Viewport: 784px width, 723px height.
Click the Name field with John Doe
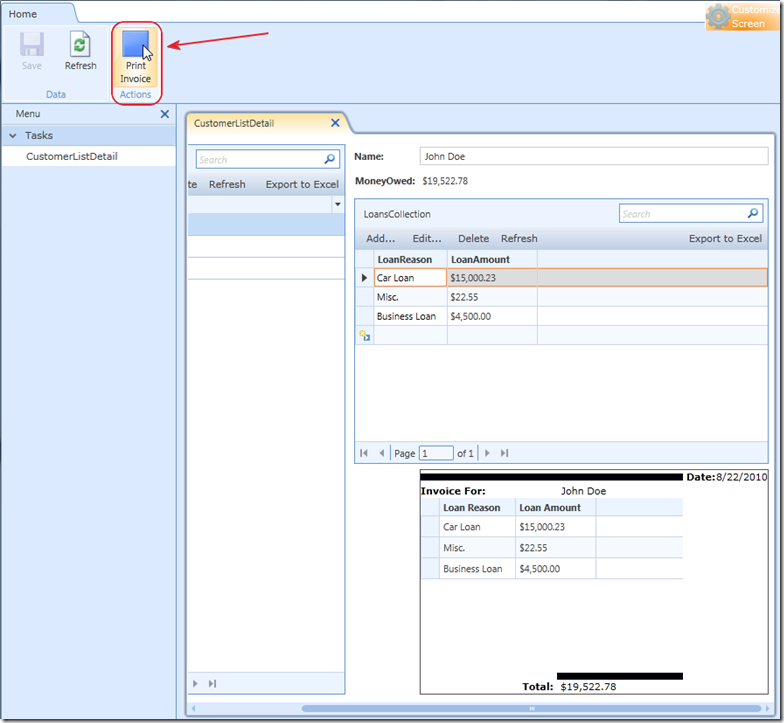coord(594,156)
